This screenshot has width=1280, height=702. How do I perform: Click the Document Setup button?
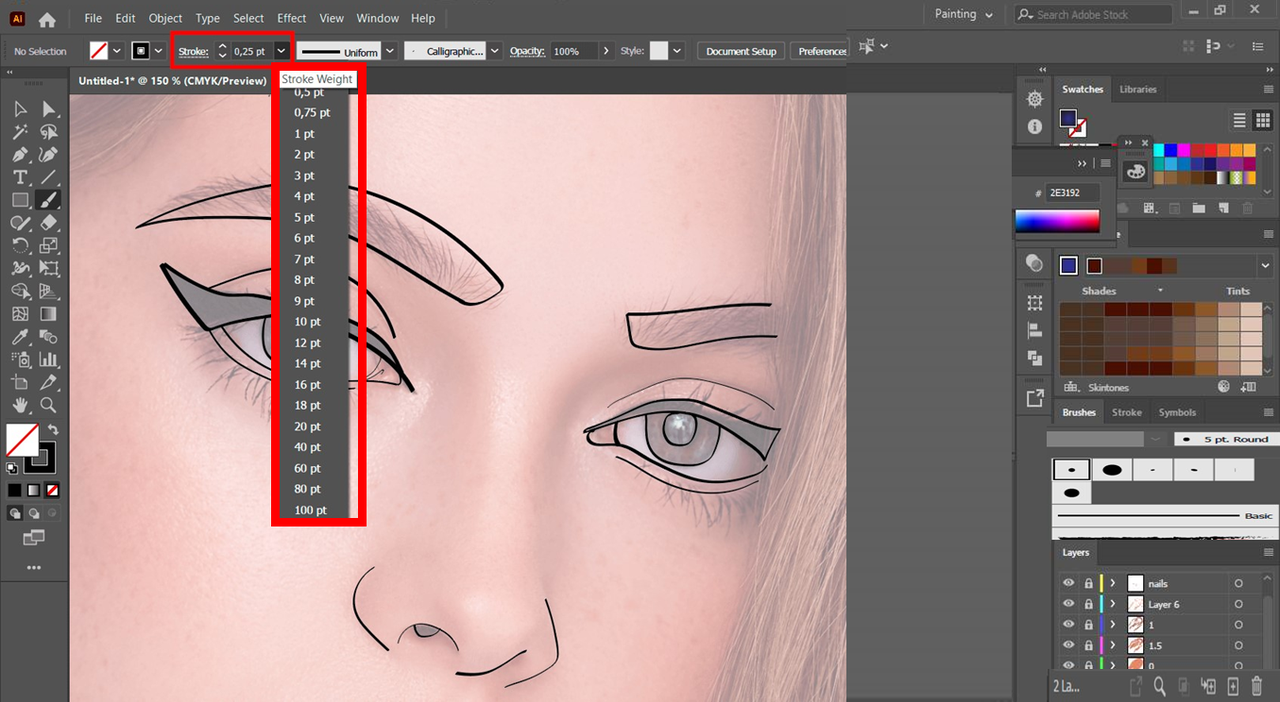741,51
